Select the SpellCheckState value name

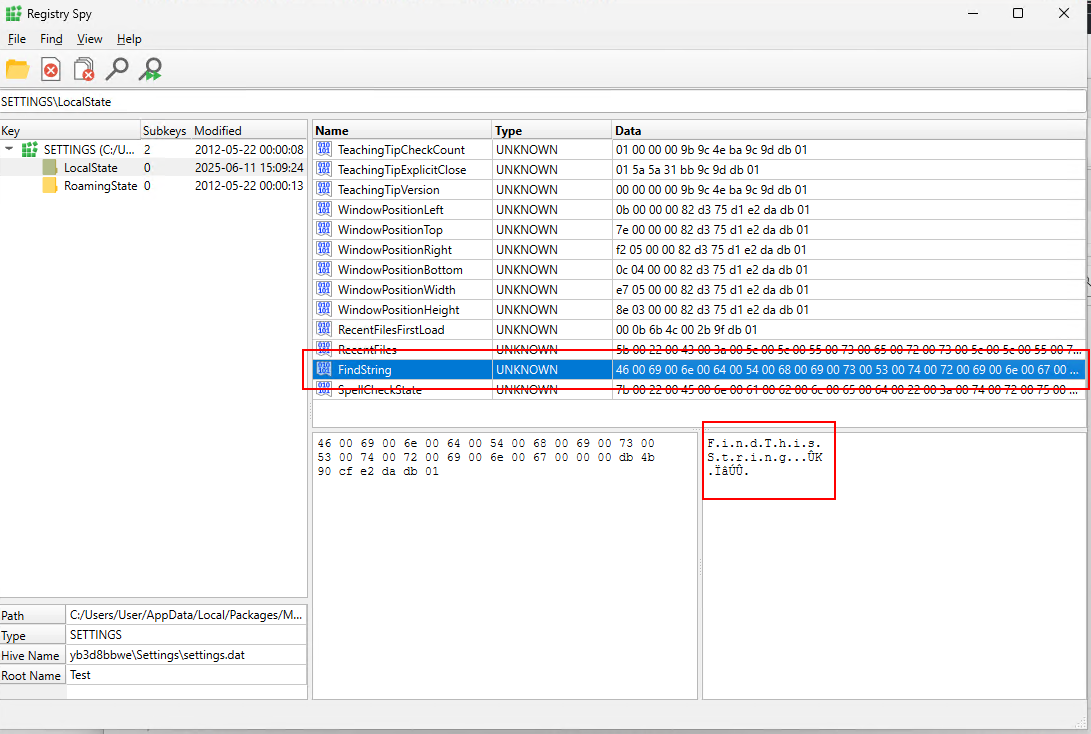[380, 390]
